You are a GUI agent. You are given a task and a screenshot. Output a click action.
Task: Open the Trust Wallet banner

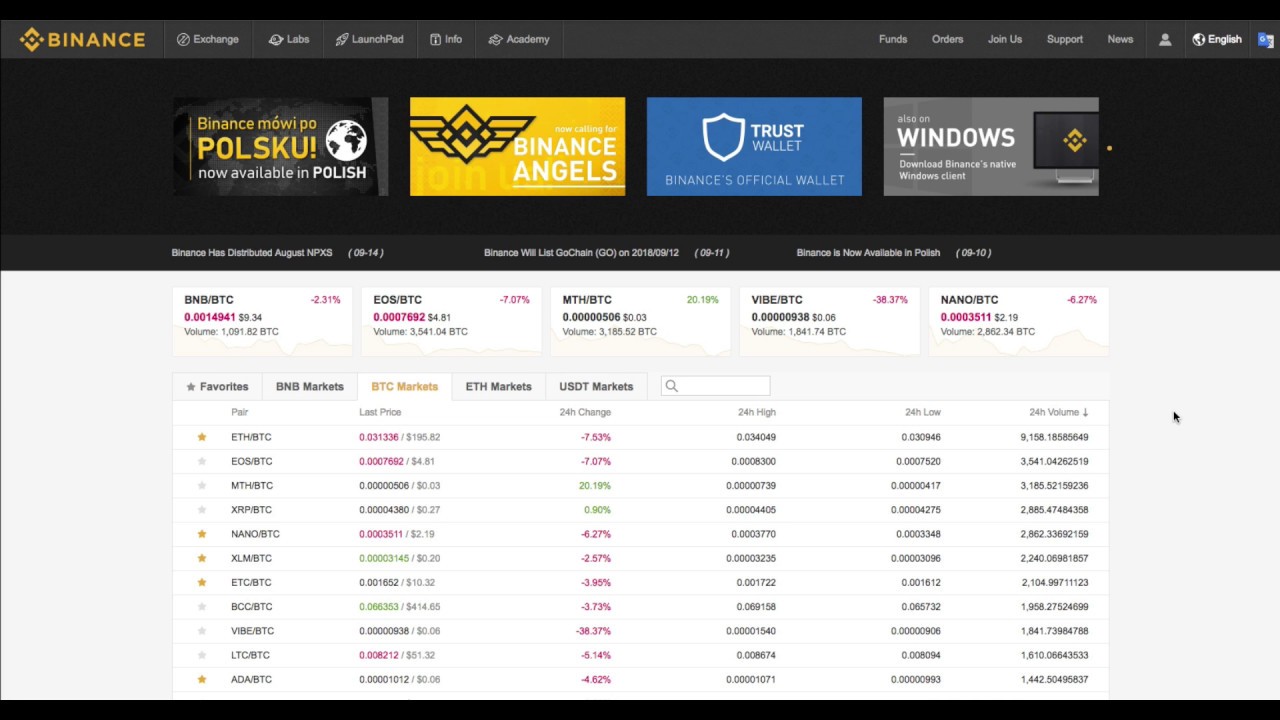click(754, 146)
